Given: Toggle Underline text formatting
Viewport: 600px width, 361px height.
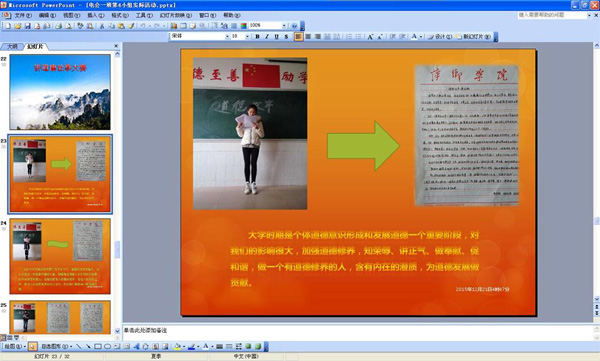Looking at the screenshot, I should point(276,37).
